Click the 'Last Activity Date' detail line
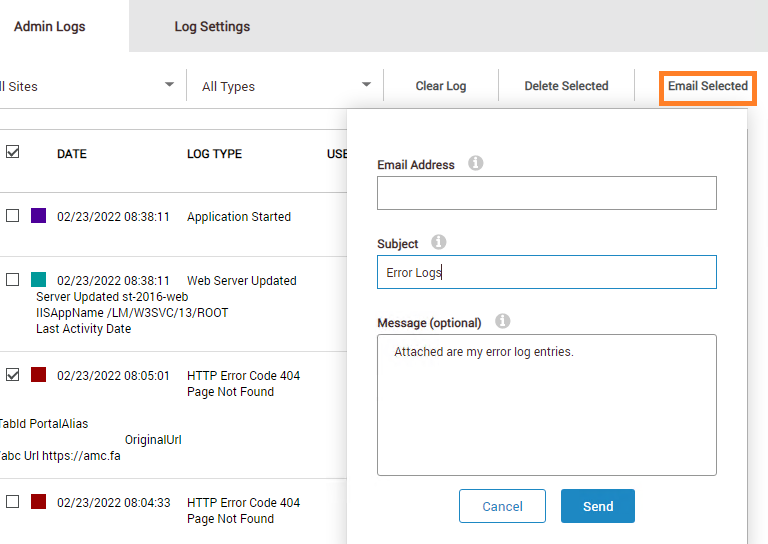This screenshot has height=544, width=768. [x=83, y=329]
